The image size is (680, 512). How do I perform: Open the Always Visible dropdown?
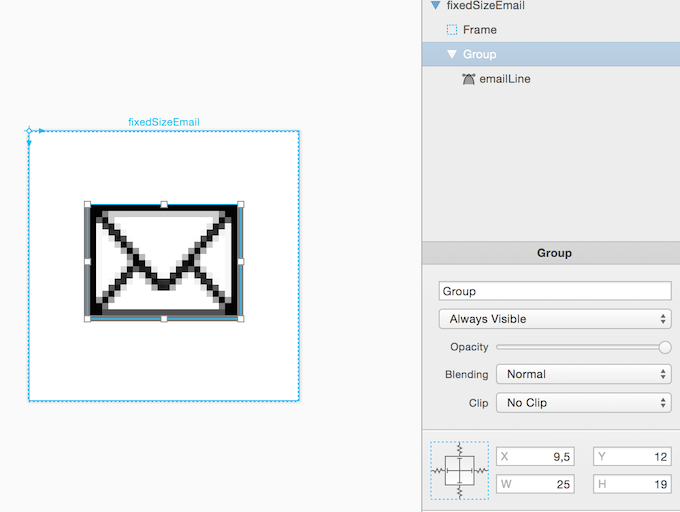pos(555,319)
